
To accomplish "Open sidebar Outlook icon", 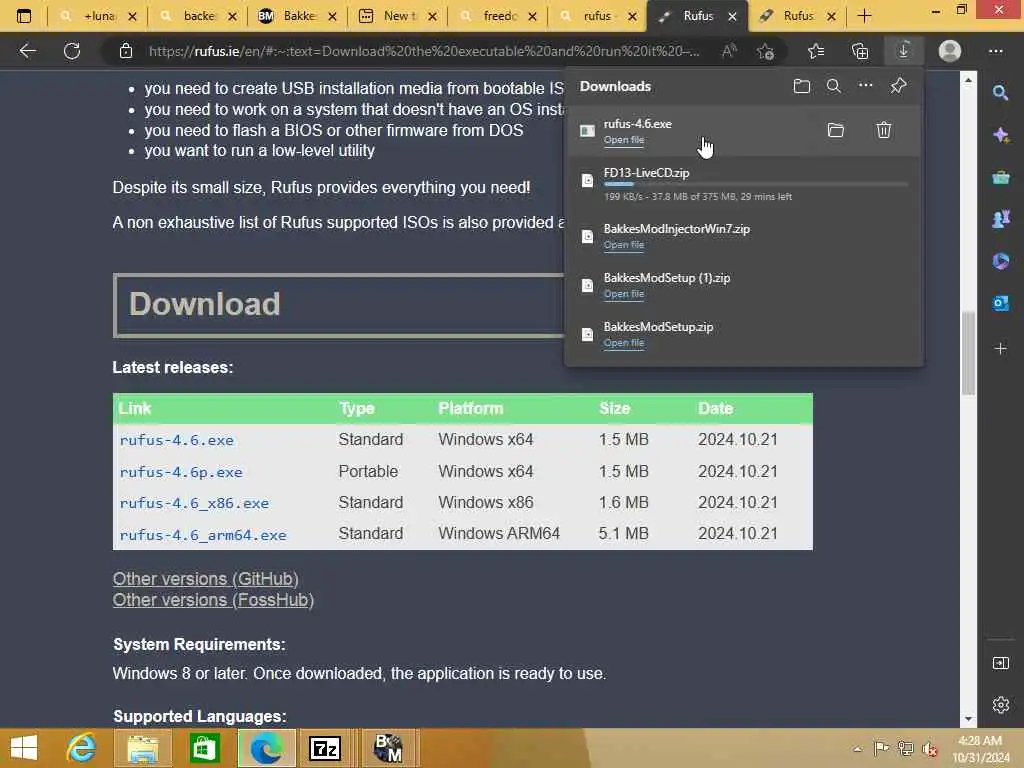I will tap(1000, 303).
